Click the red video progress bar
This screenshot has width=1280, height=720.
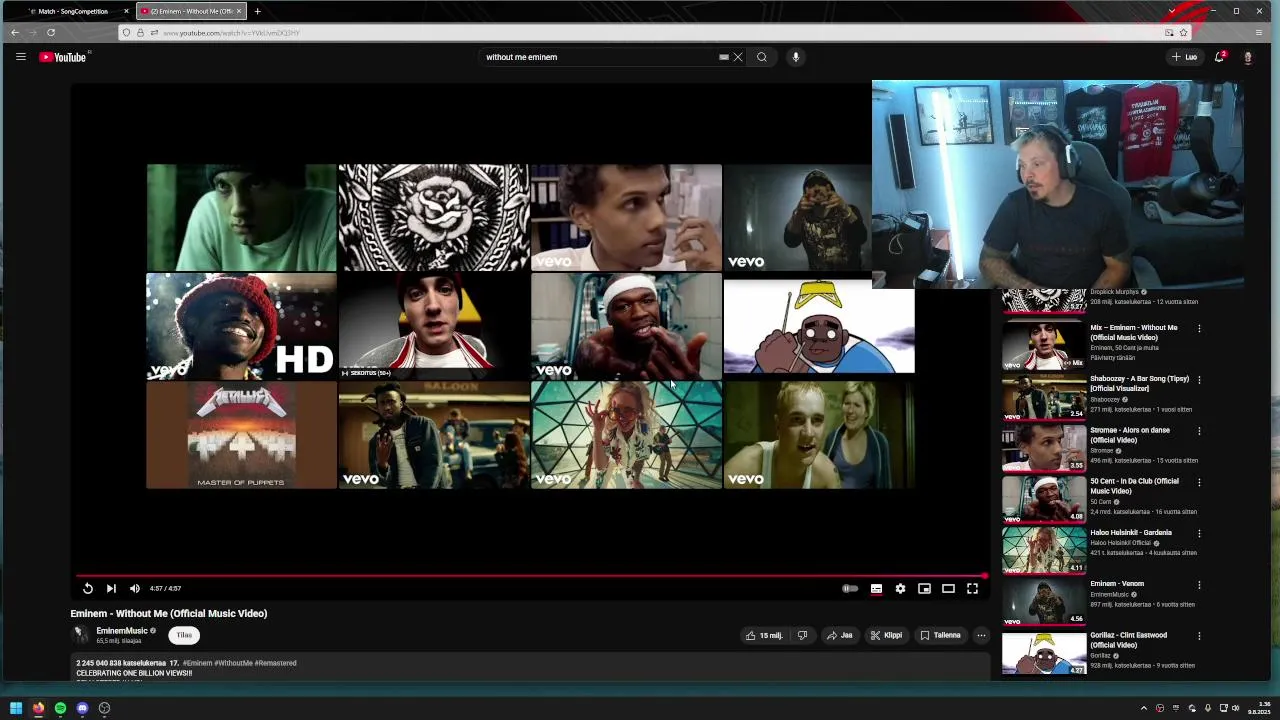pyautogui.click(x=531, y=576)
